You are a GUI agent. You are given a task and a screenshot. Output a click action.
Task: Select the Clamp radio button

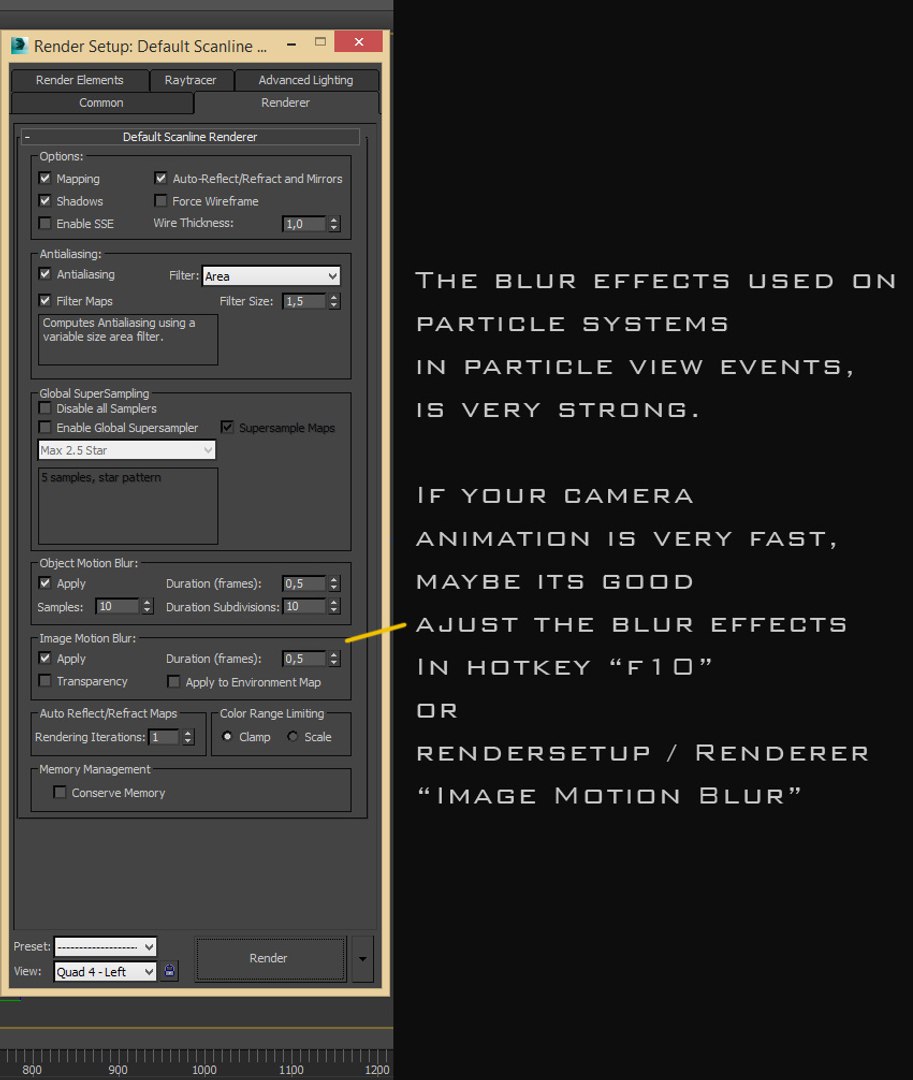coord(227,736)
